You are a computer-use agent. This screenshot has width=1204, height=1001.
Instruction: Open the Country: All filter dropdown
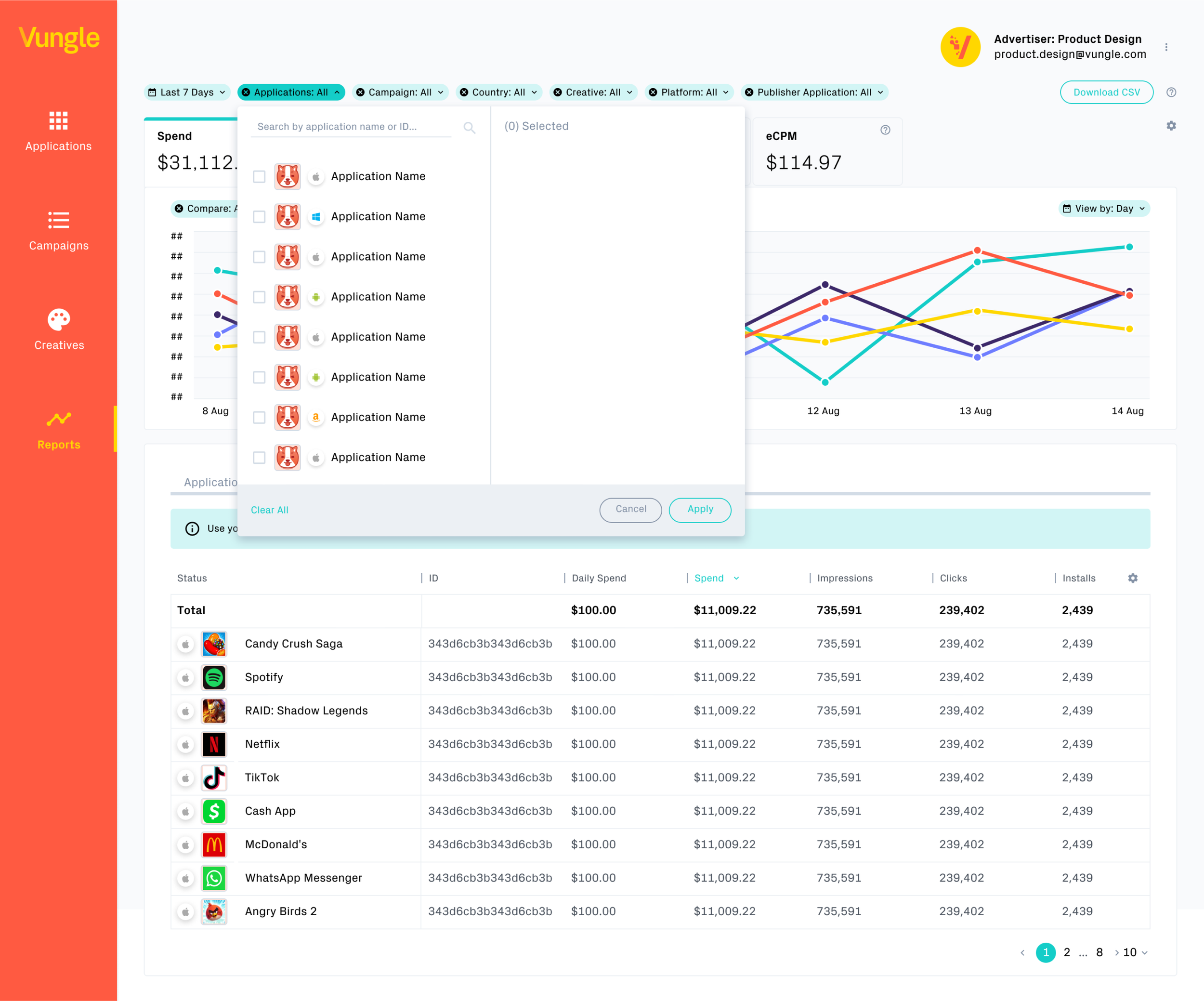pyautogui.click(x=499, y=92)
